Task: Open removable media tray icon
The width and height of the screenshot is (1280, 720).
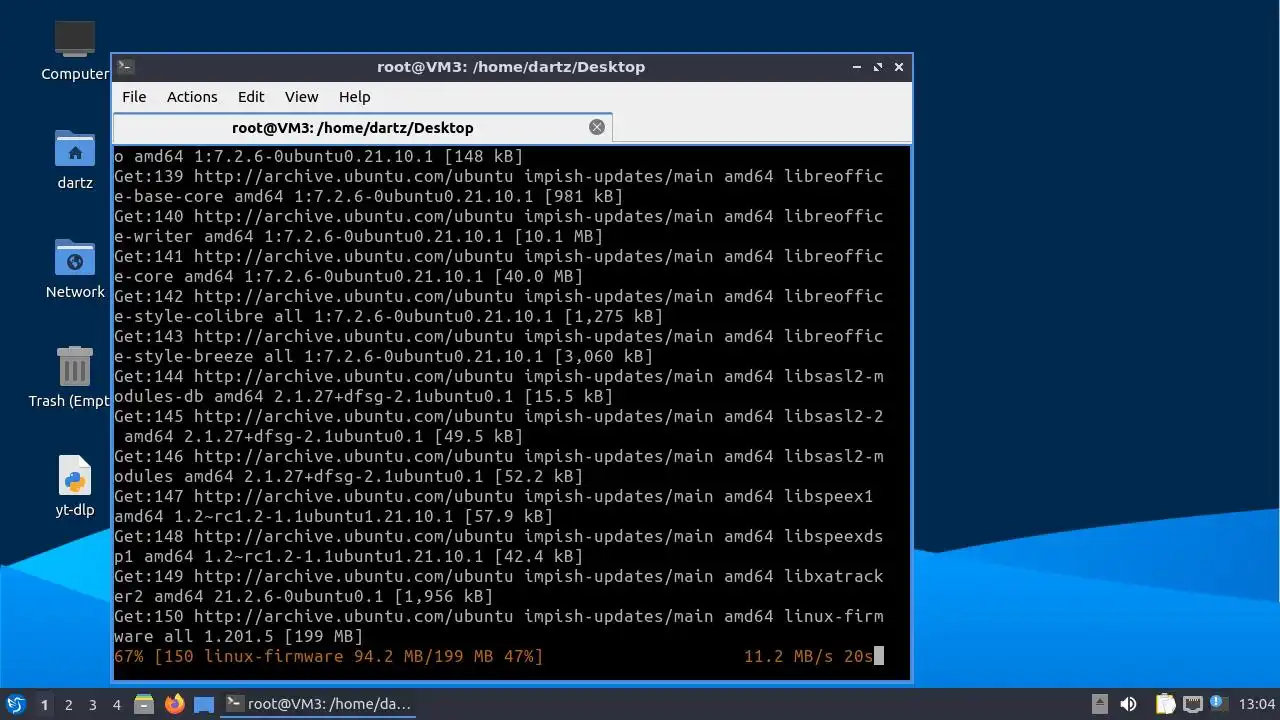Action: click(x=1099, y=704)
